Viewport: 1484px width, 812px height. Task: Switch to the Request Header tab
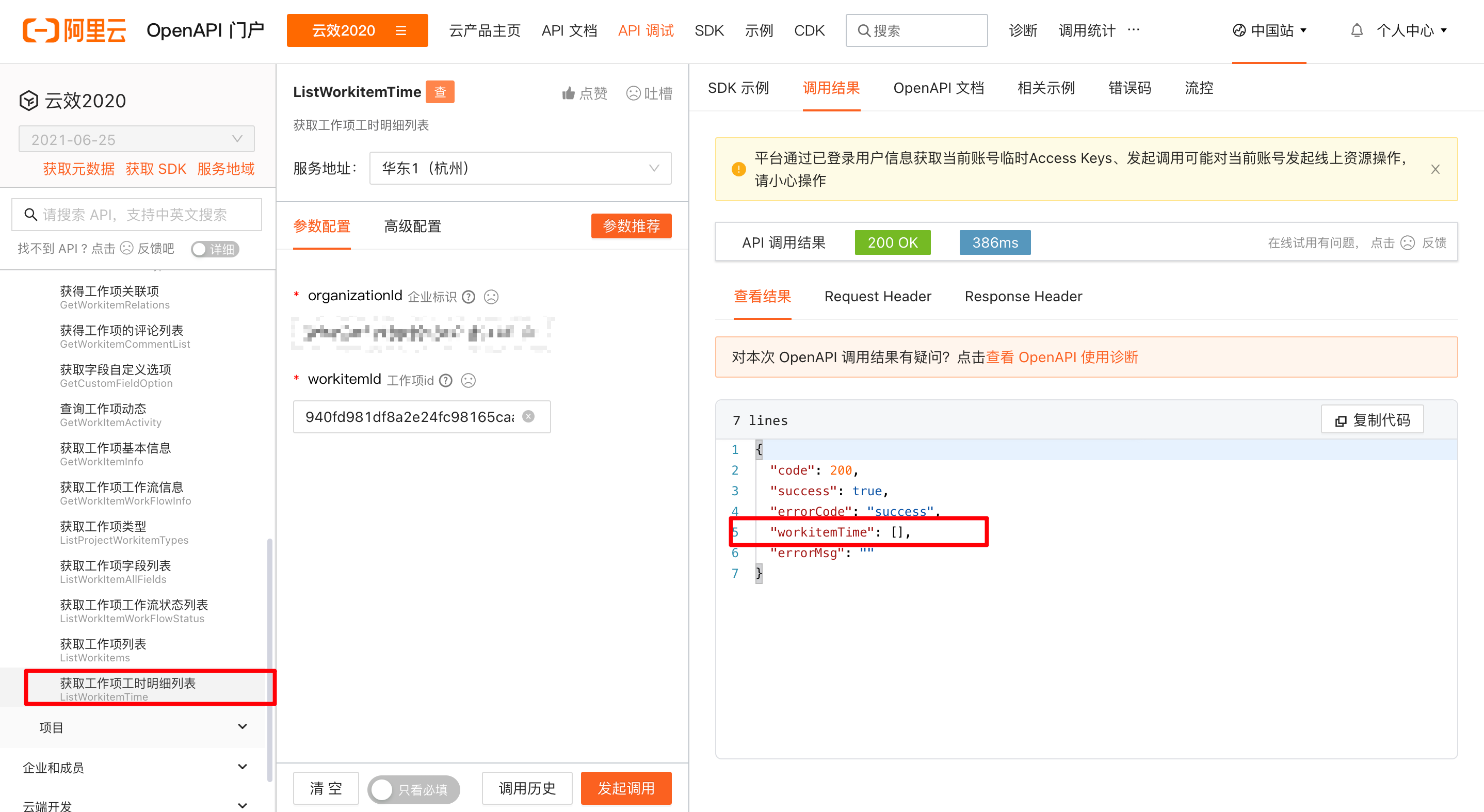[877, 297]
